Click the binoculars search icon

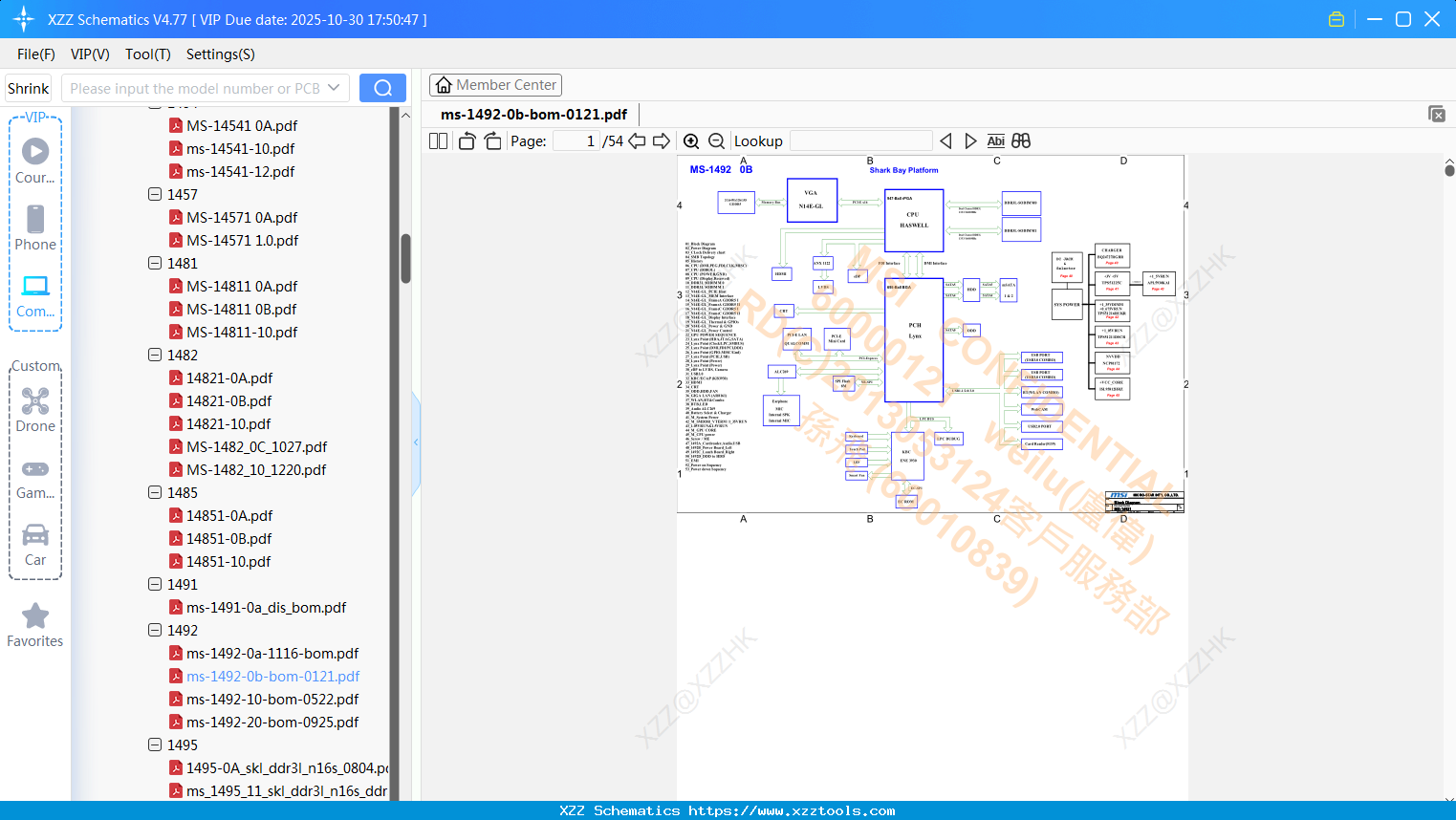point(1021,140)
